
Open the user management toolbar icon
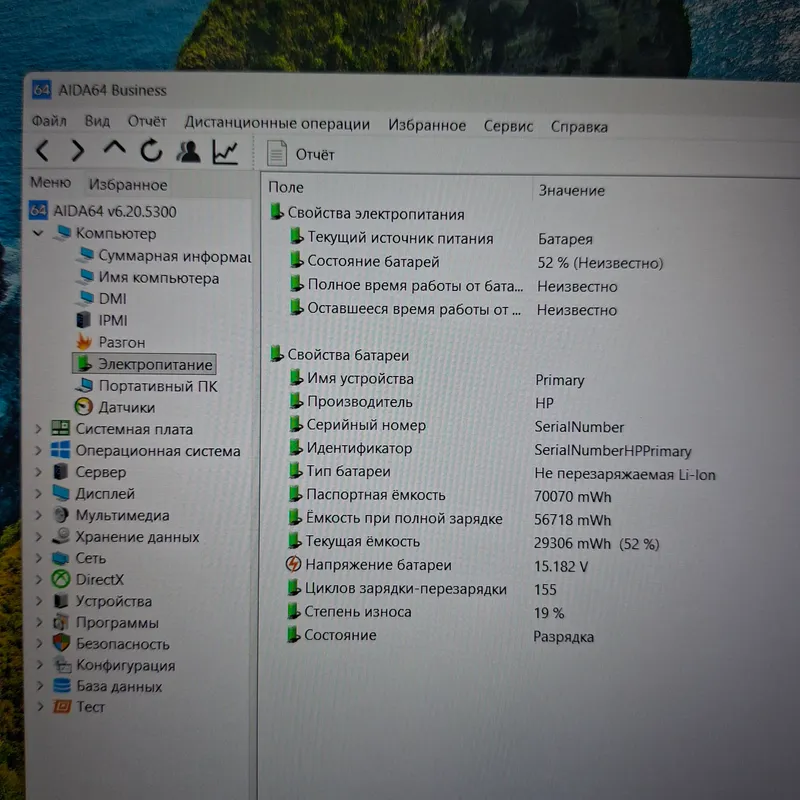188,152
